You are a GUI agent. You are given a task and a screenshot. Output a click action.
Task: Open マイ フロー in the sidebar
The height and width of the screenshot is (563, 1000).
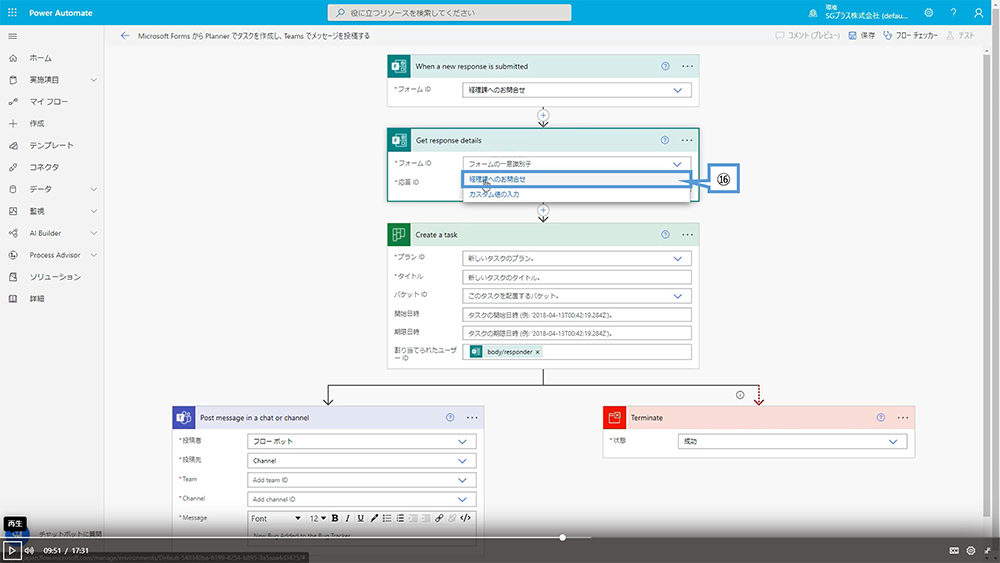[48, 102]
